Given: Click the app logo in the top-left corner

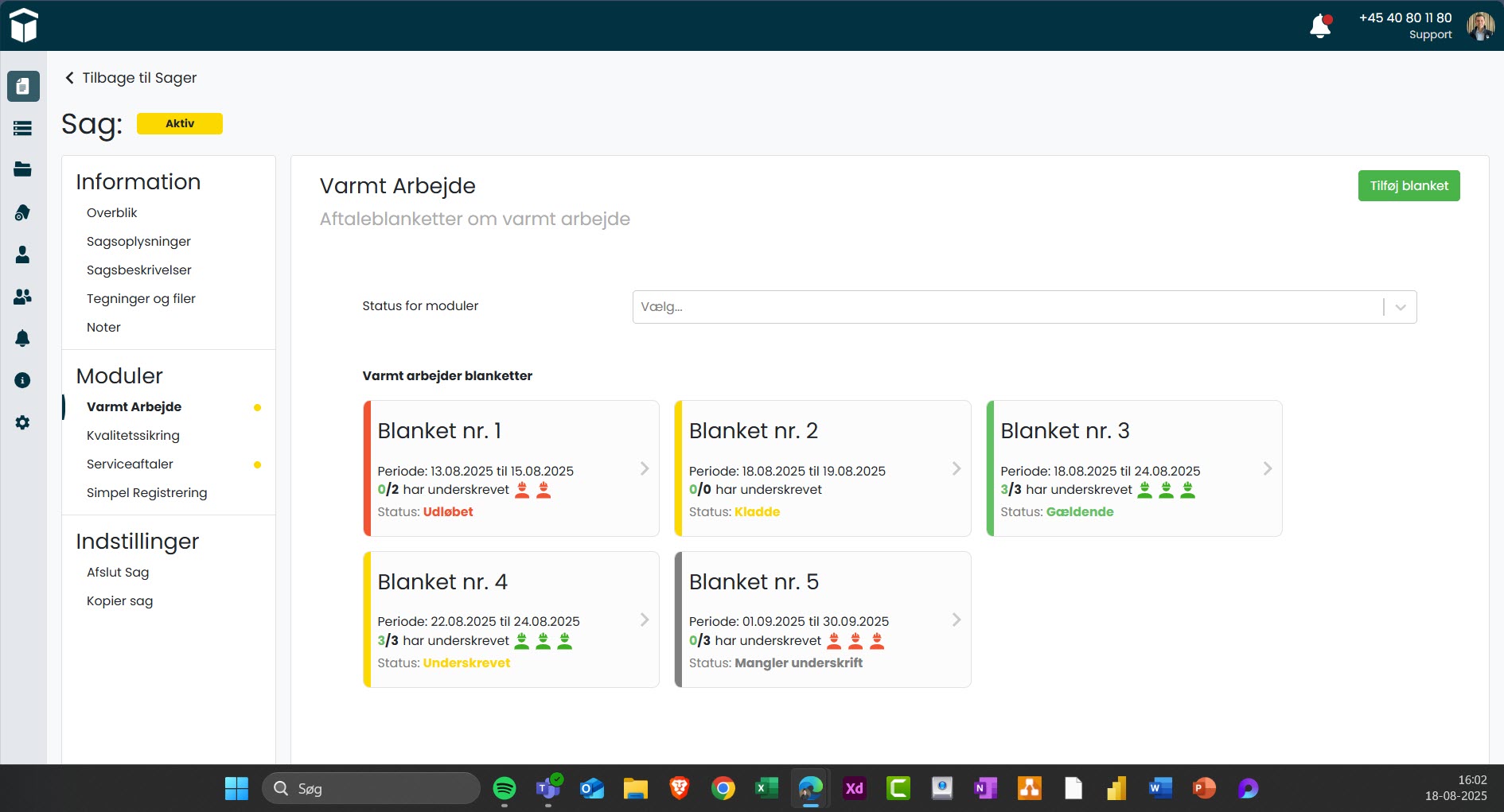Looking at the screenshot, I should pyautogui.click(x=24, y=25).
